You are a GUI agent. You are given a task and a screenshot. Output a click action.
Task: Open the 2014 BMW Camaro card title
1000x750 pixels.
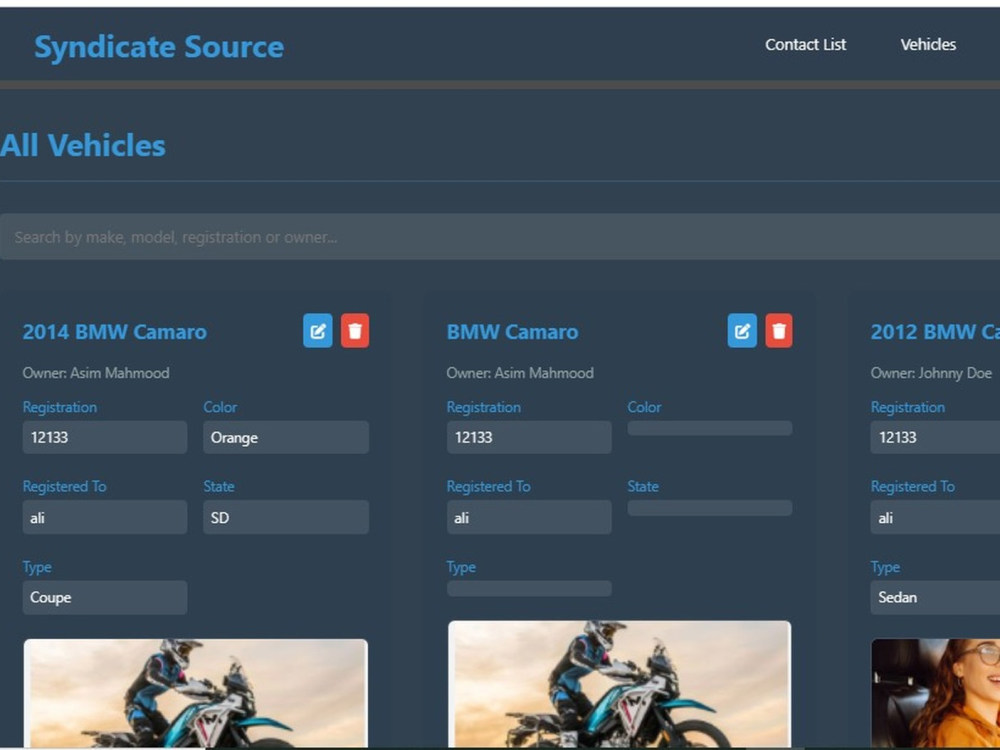pyautogui.click(x=115, y=332)
